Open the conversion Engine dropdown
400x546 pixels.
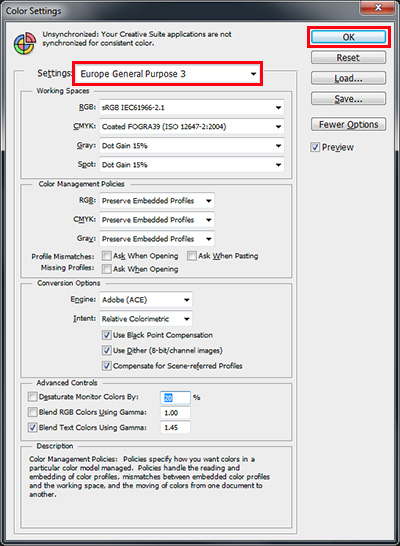(x=146, y=300)
